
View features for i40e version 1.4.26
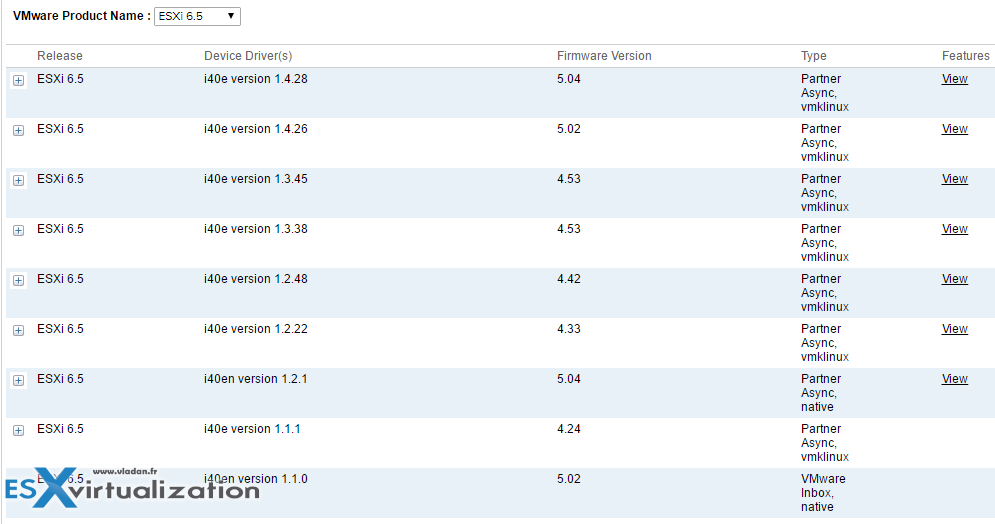(x=954, y=129)
